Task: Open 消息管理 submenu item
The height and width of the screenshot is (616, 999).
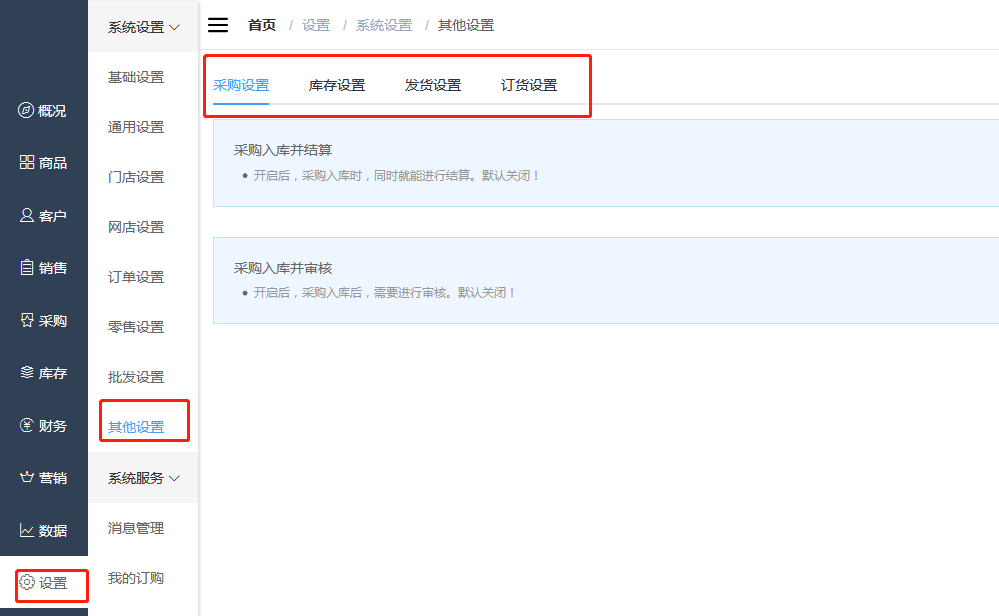Action: coord(136,528)
